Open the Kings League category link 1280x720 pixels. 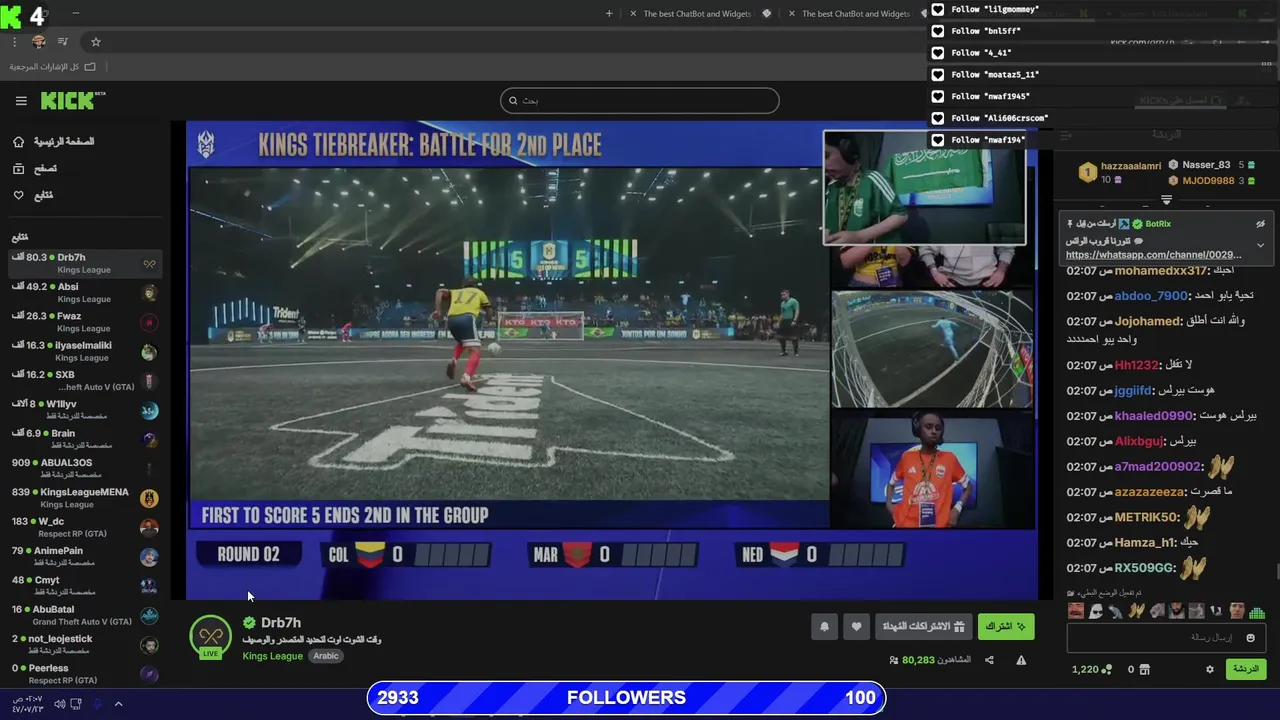(272, 656)
